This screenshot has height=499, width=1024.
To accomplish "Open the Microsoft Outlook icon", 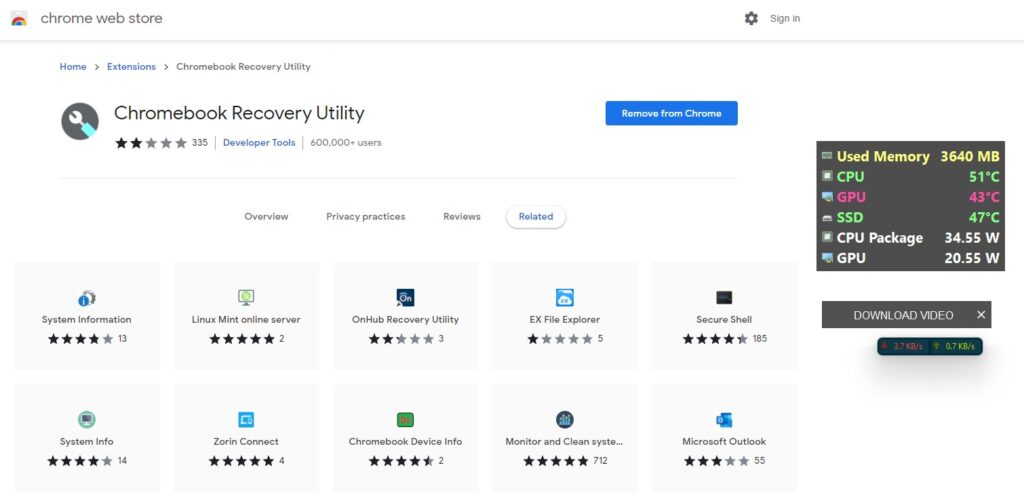I will 724,419.
